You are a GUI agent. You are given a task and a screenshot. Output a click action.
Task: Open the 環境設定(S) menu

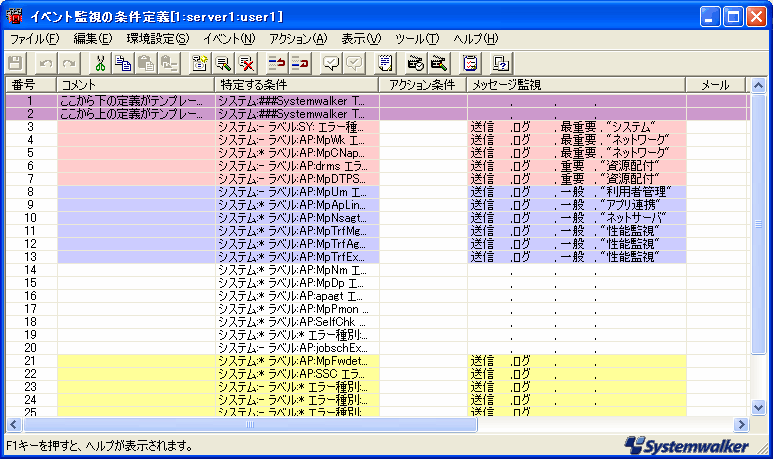click(x=158, y=38)
